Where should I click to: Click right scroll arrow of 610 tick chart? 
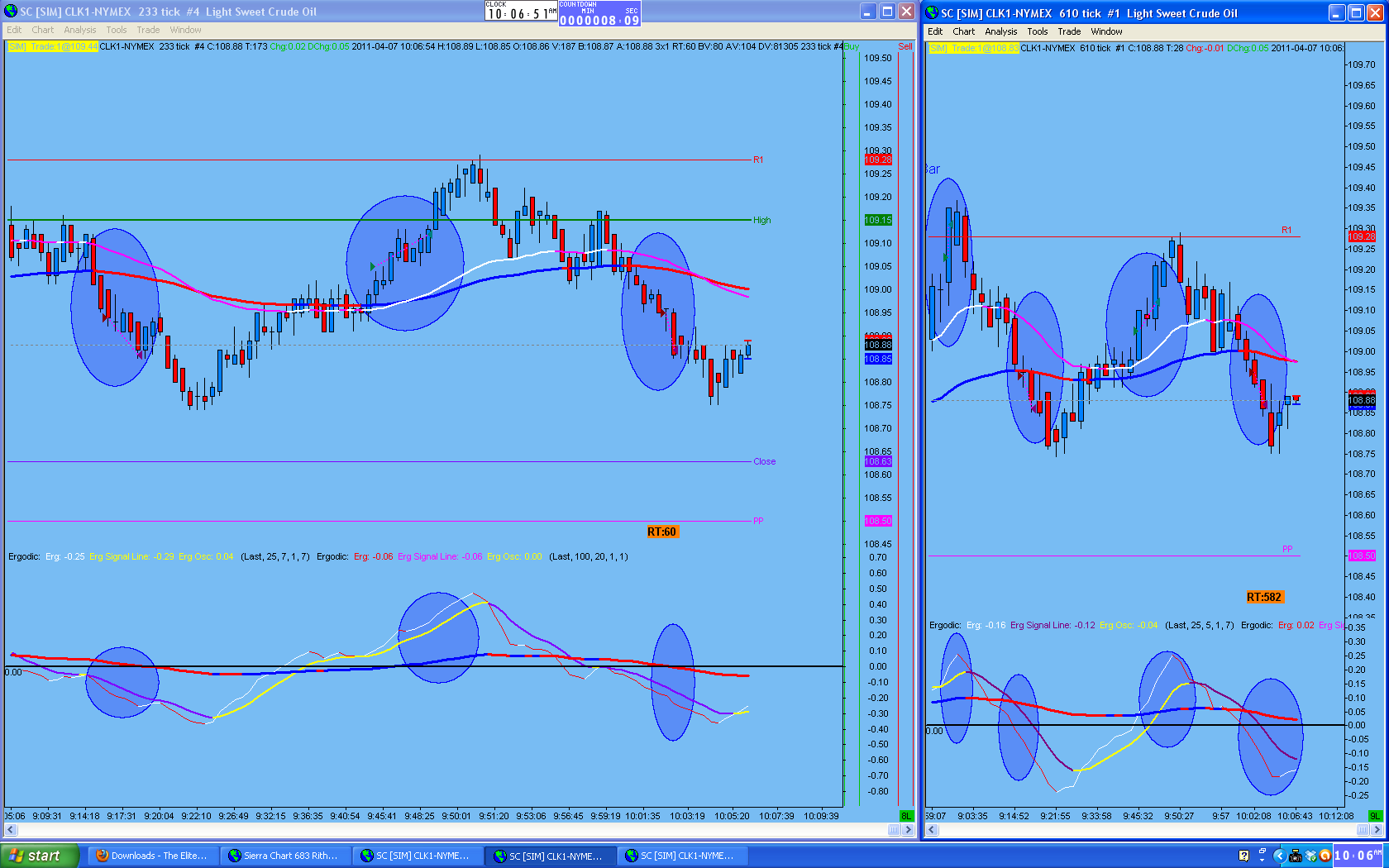1377,830
